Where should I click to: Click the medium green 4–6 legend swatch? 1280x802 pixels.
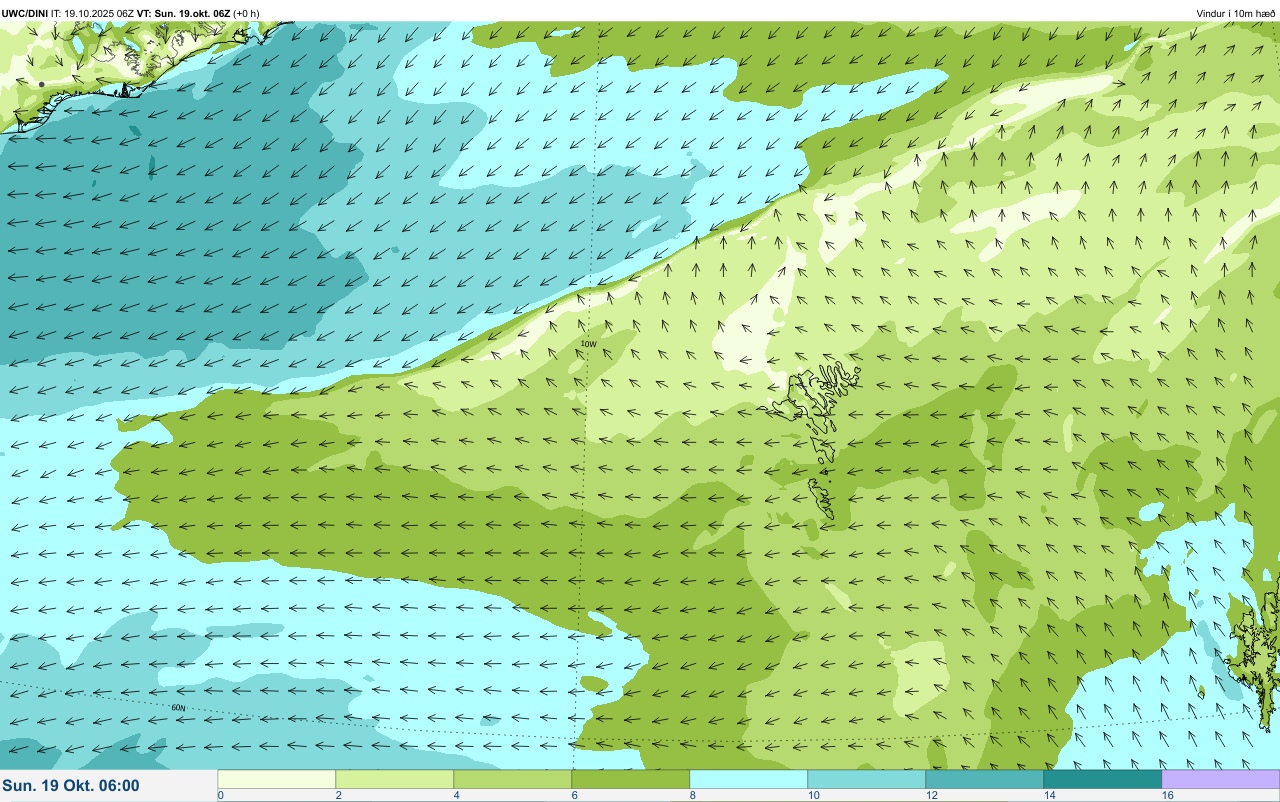[x=512, y=779]
